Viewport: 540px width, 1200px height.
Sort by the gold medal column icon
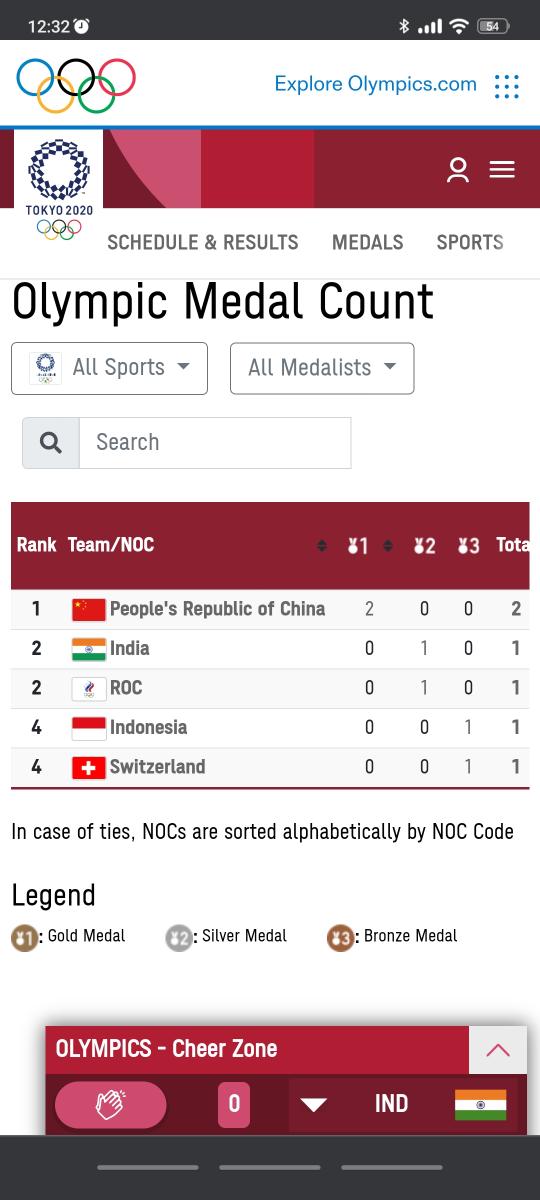[358, 546]
